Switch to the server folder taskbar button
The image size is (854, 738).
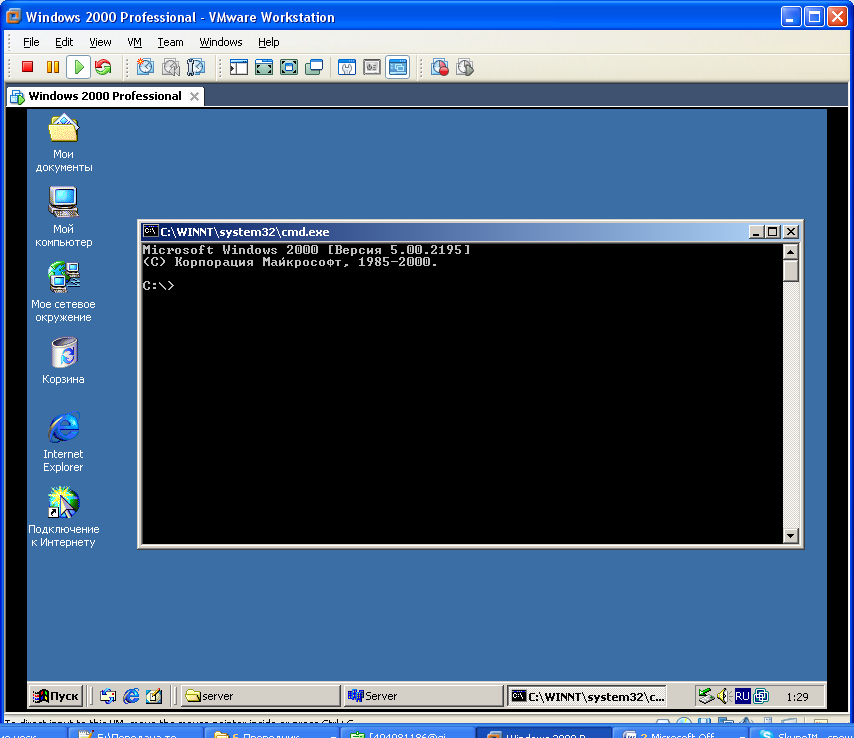[261, 696]
